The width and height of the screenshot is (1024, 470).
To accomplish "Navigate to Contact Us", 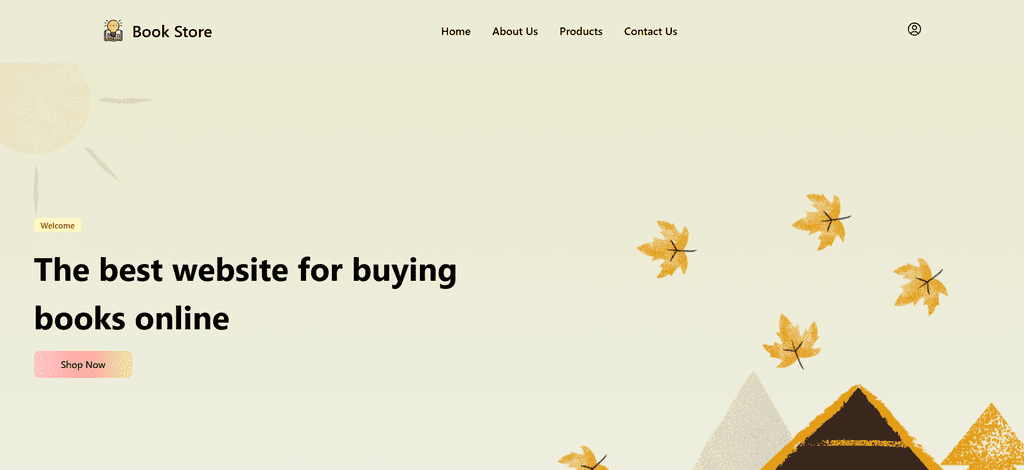I will pyautogui.click(x=650, y=31).
